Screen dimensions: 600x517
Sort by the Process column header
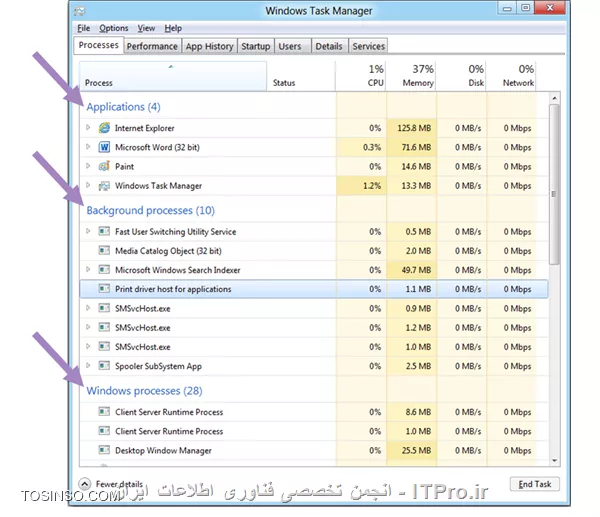click(173, 76)
